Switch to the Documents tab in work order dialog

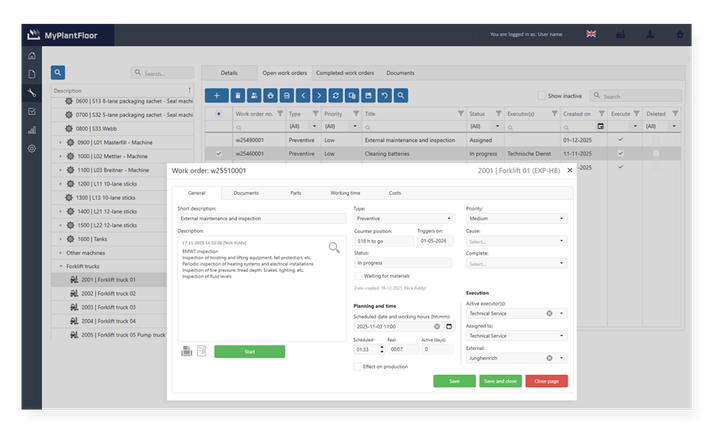point(246,193)
